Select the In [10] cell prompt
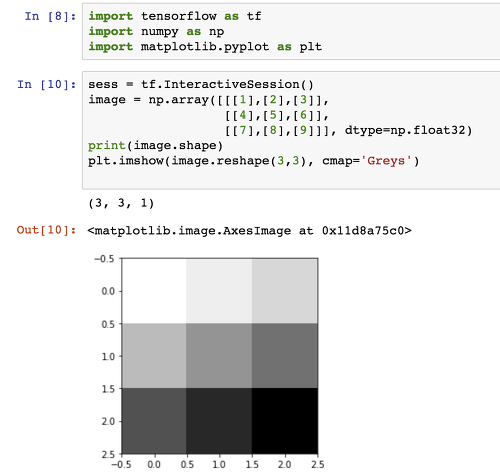This screenshot has height=476, width=500. [47, 84]
